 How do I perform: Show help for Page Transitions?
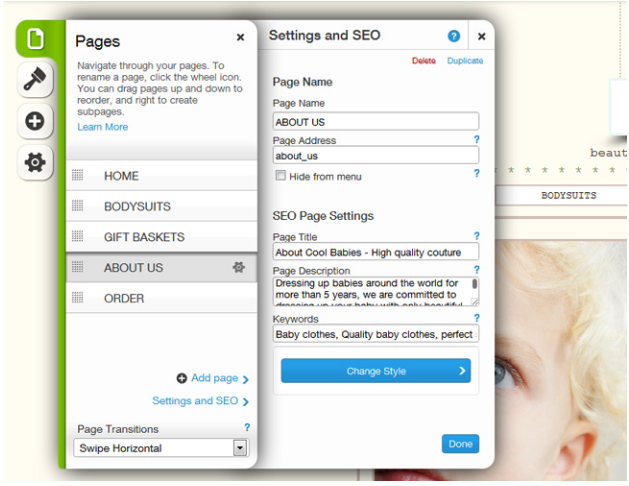click(247, 428)
